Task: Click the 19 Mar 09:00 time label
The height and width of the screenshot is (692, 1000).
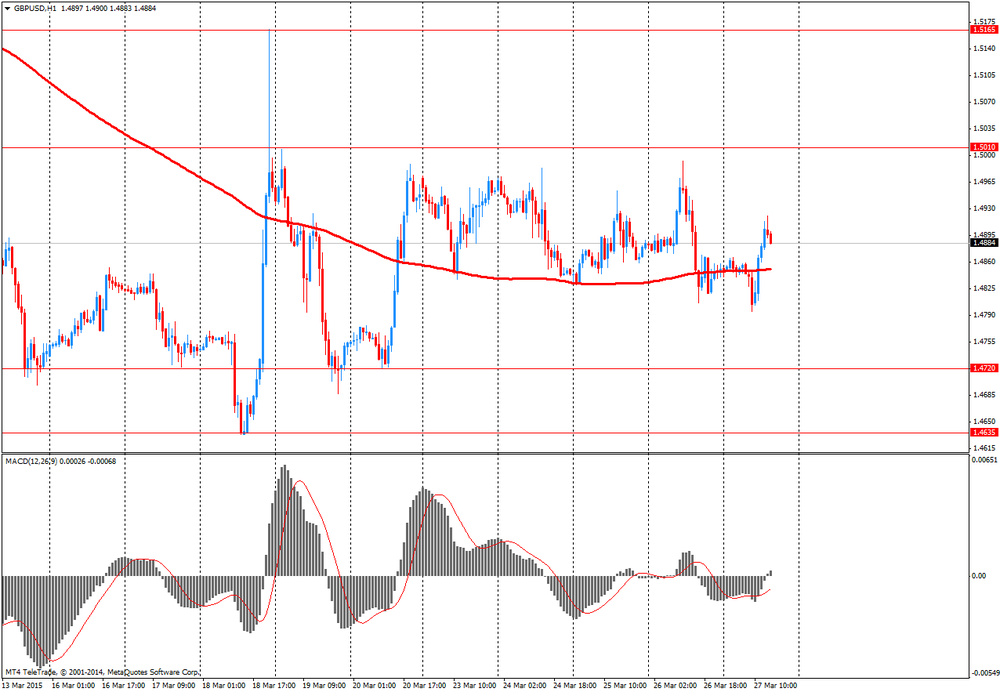Action: pyautogui.click(x=325, y=686)
